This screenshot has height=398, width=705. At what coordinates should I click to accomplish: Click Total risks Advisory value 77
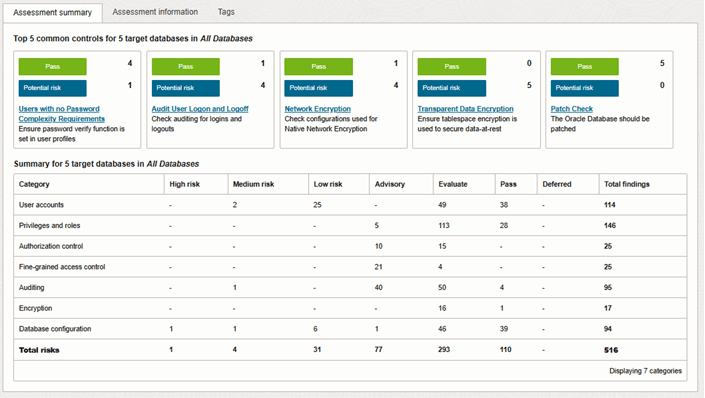click(379, 349)
